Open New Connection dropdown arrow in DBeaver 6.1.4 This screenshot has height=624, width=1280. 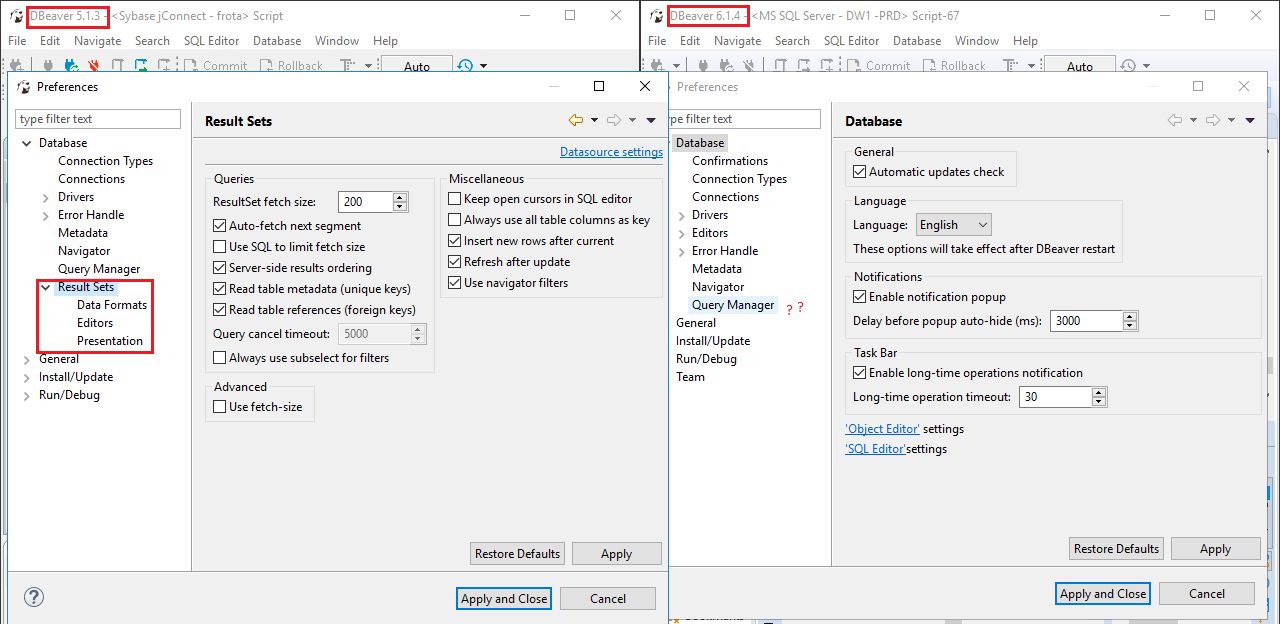(676, 65)
